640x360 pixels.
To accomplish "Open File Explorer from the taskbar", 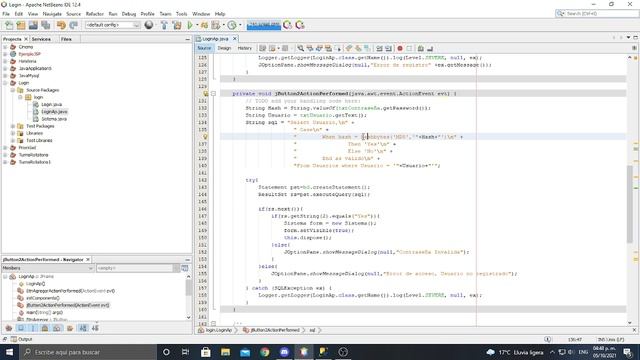I will click(225, 352).
